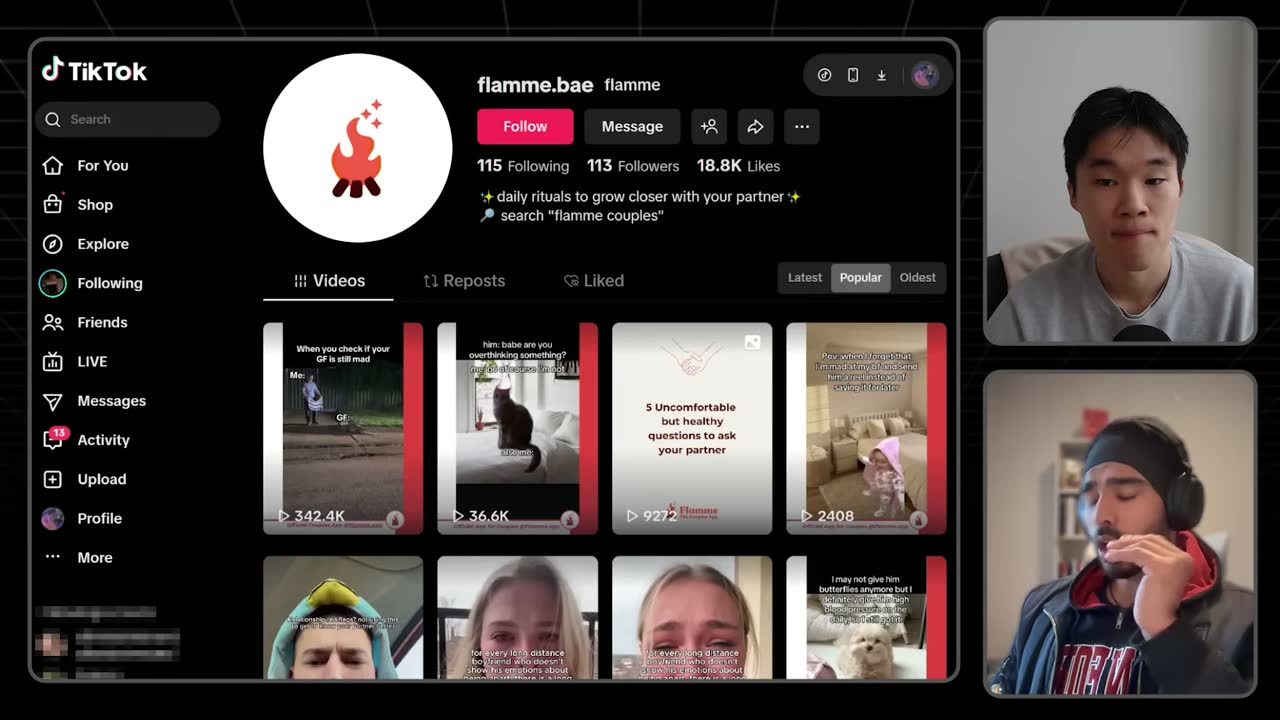Open the 115 Following list
This screenshot has height=720, width=1280.
point(523,166)
